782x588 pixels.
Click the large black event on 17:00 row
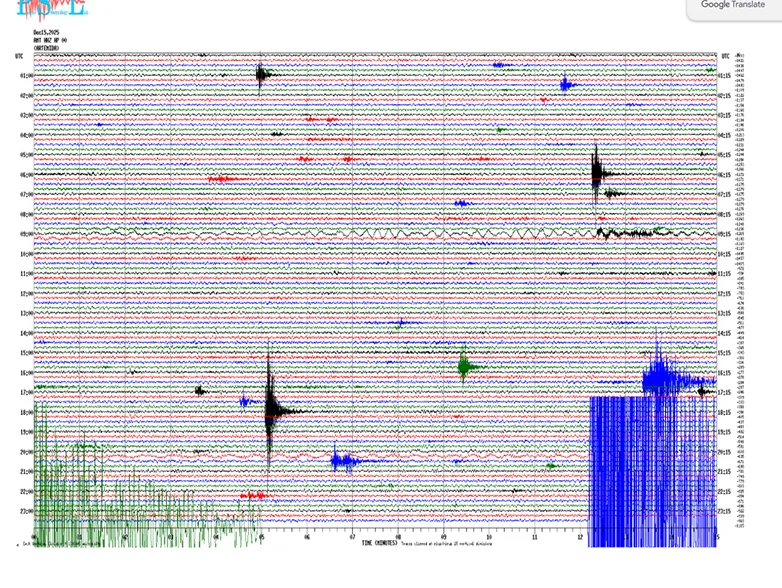point(271,405)
